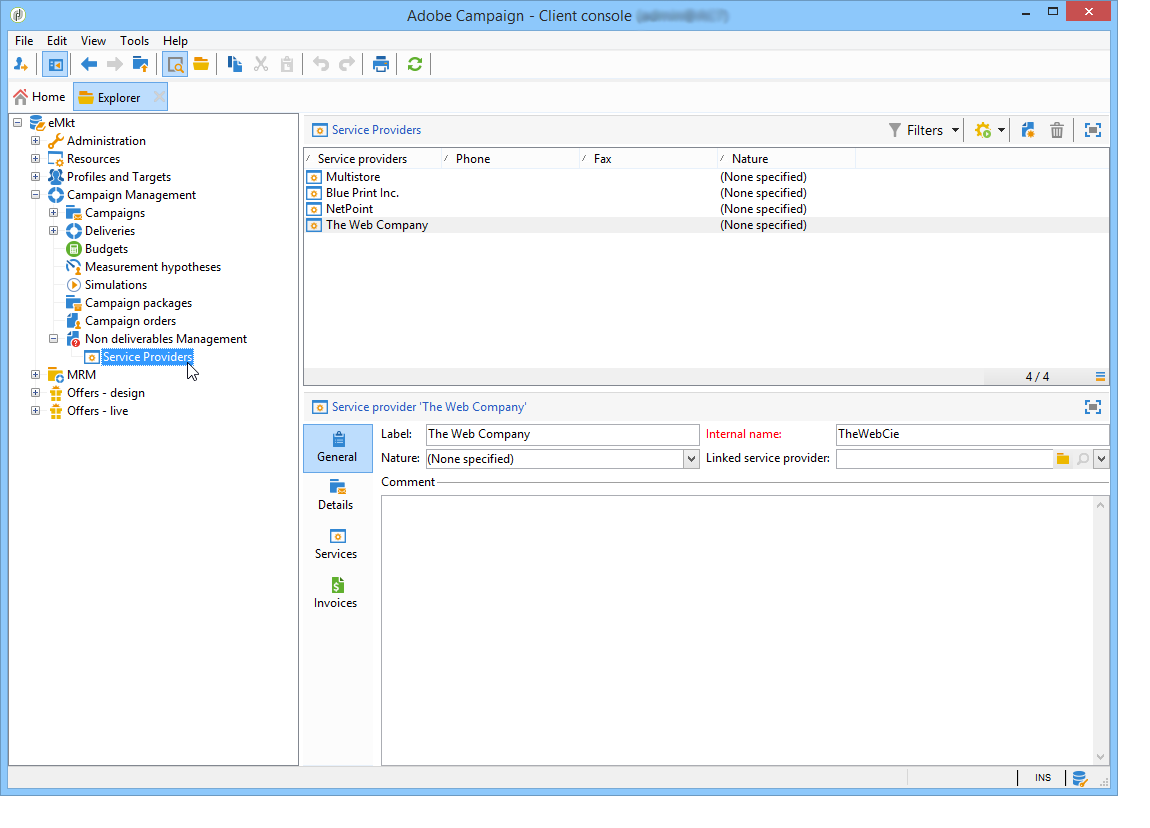
Task: Collapse Non deliverables Management node
Action: [x=54, y=339]
